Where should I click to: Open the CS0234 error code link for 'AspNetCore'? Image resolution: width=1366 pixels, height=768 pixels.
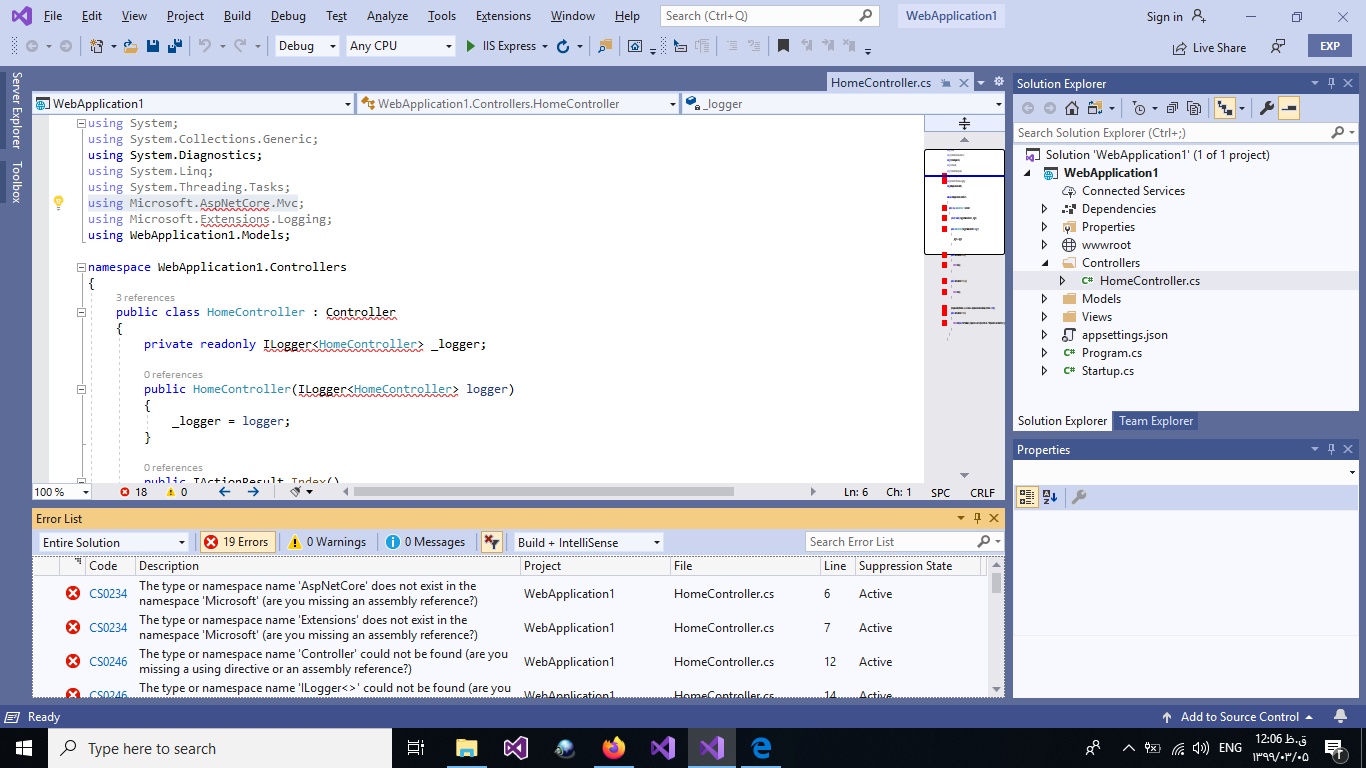pos(108,594)
